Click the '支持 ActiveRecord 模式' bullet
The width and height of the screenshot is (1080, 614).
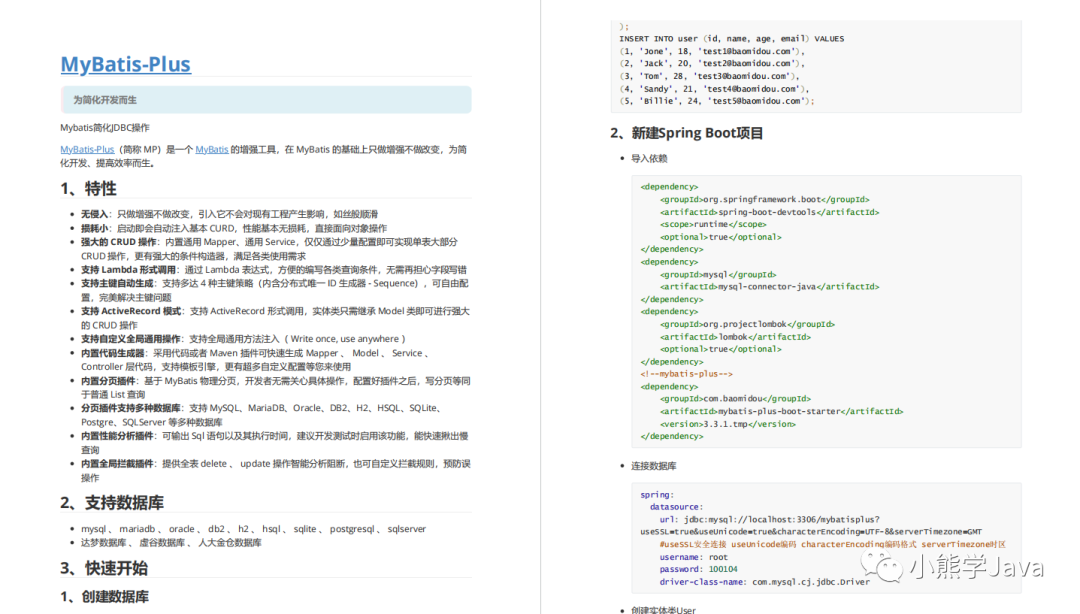coord(276,318)
